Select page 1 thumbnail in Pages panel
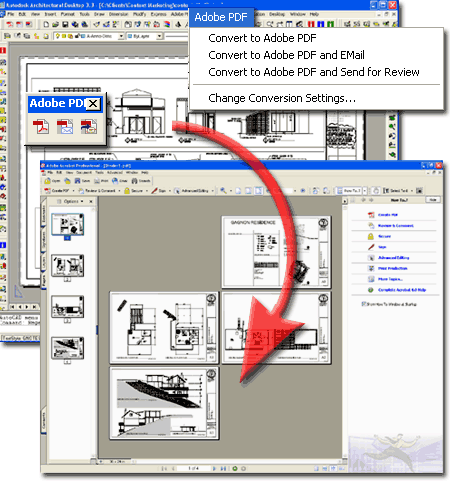450x481 pixels. [67, 225]
